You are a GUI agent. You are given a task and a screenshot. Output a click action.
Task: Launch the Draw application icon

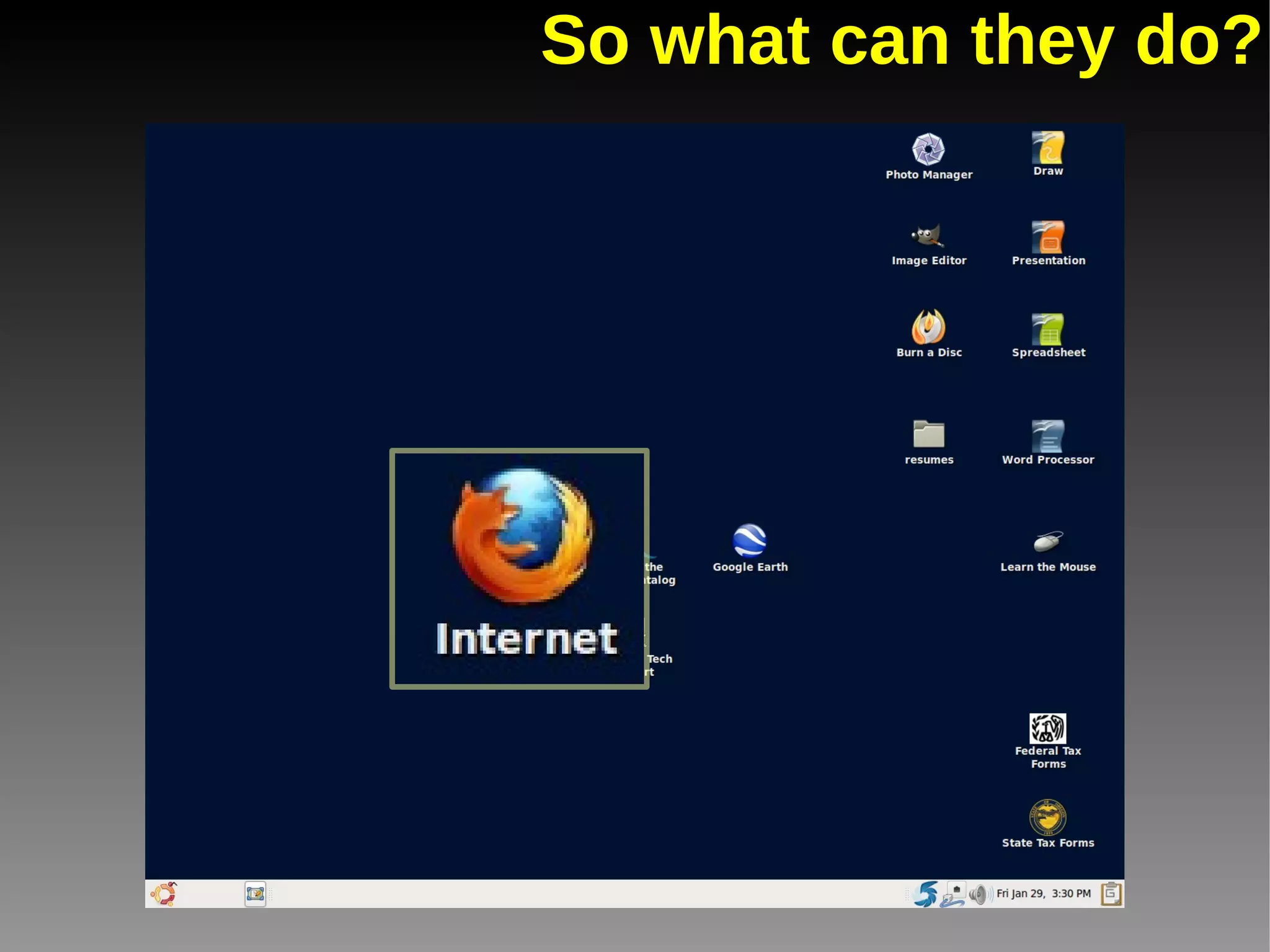pyautogui.click(x=1048, y=147)
